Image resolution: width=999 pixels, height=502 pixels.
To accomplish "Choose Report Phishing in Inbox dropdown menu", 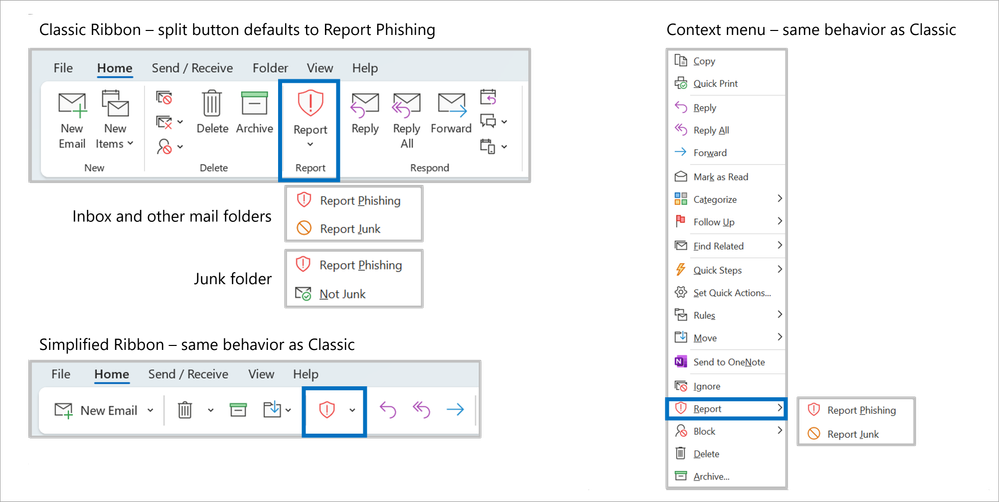I will (x=354, y=201).
